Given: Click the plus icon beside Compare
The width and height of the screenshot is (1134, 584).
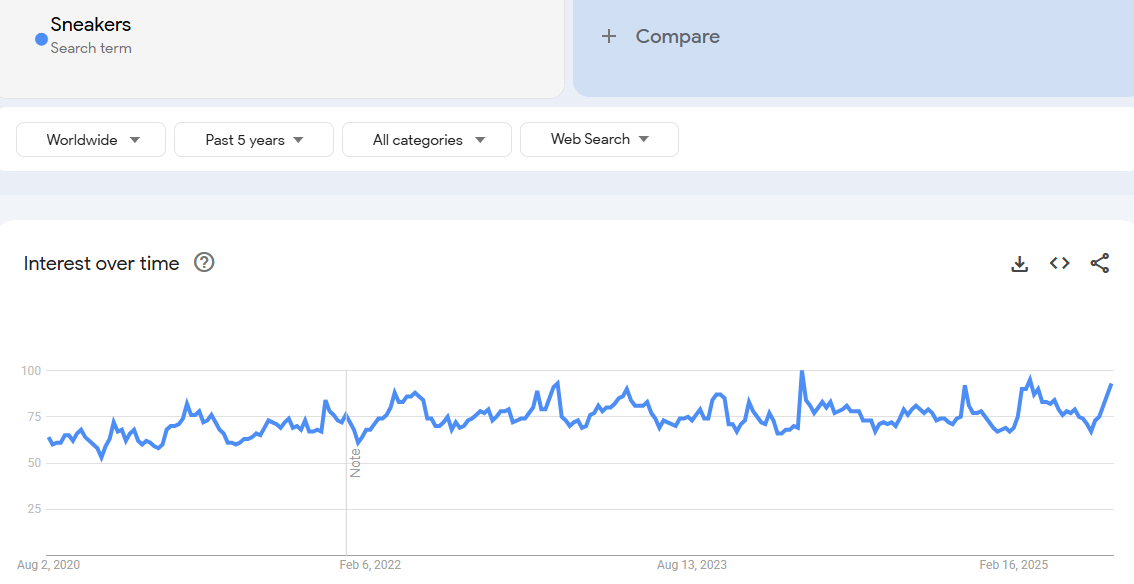Looking at the screenshot, I should 608,37.
